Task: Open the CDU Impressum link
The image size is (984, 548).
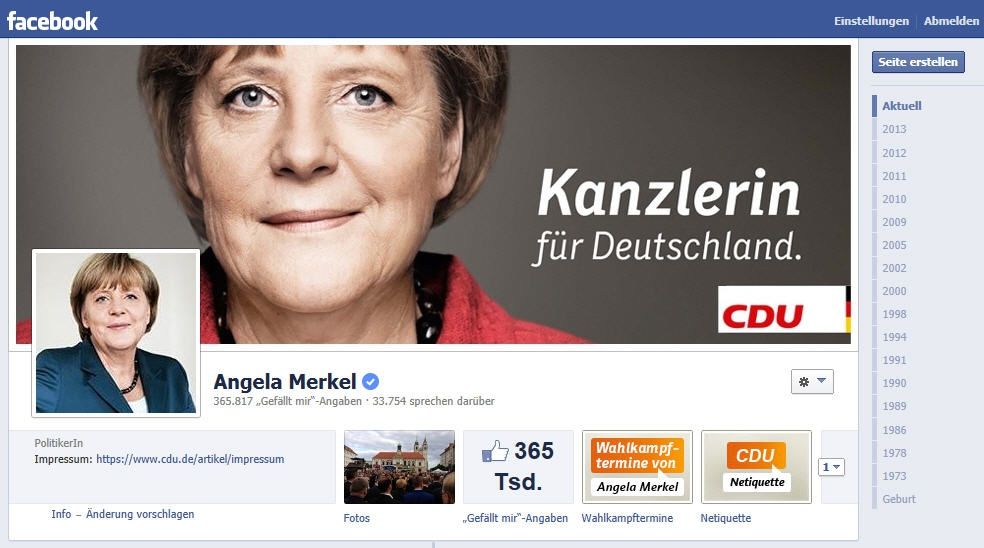Action: coord(190,459)
